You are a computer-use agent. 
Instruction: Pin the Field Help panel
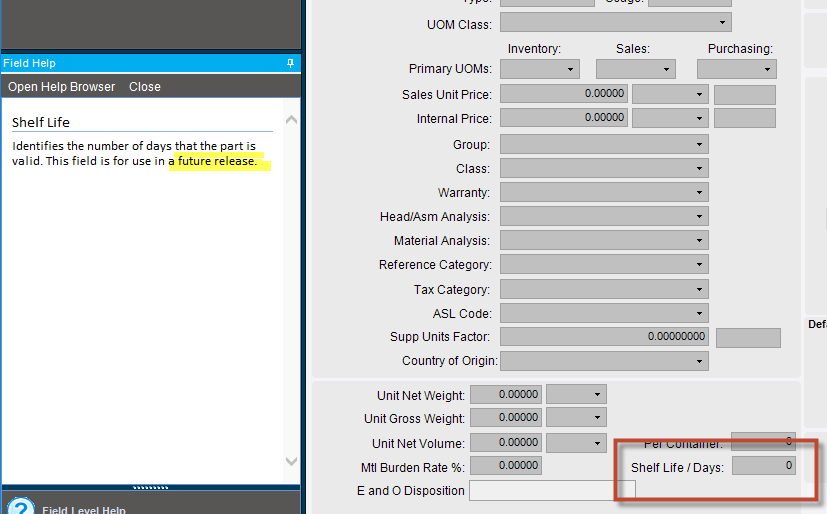pos(290,63)
